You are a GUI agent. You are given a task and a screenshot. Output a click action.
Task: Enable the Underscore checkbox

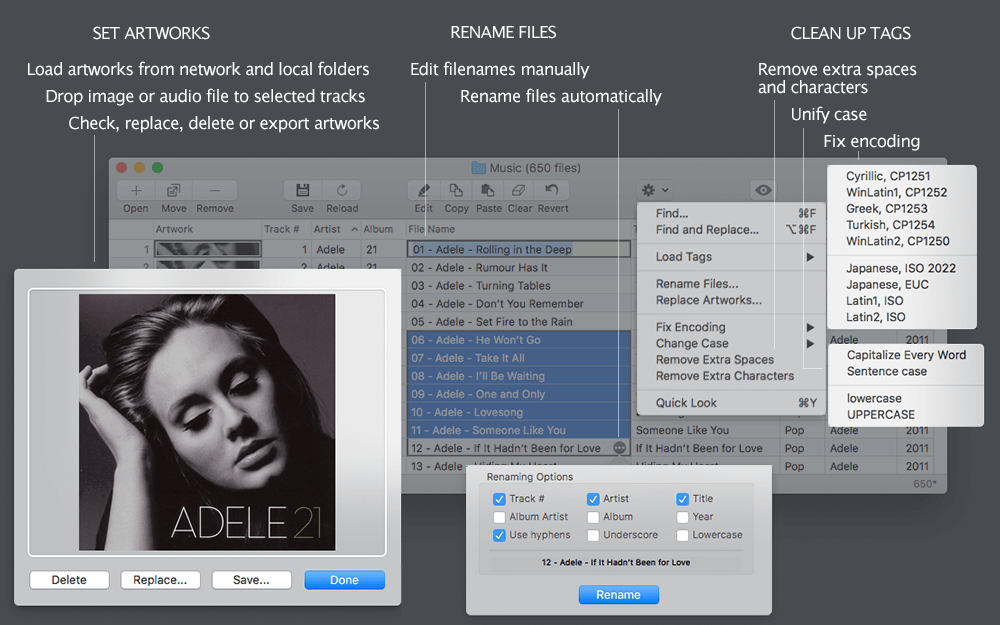[593, 535]
